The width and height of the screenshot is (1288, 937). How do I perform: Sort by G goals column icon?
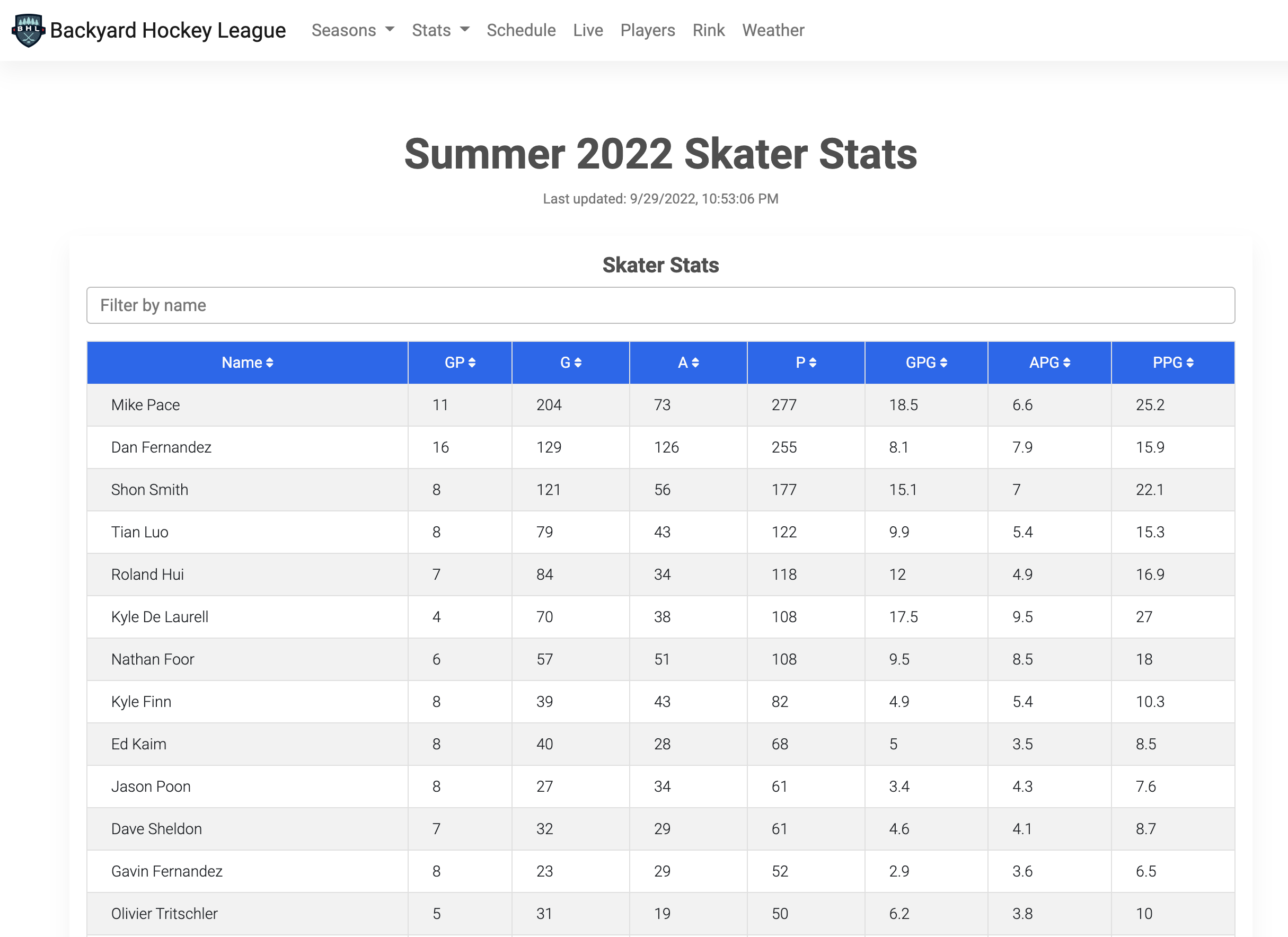578,363
